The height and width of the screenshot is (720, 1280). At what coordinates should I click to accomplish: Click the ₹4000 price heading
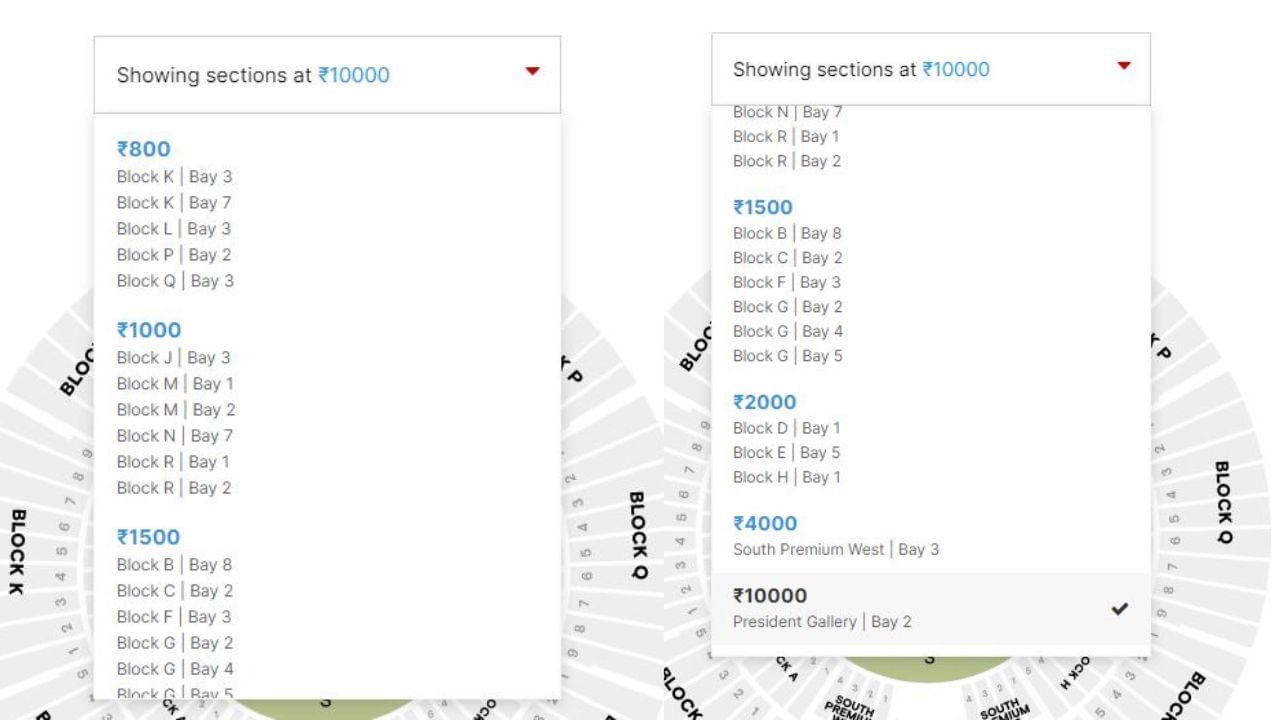click(764, 523)
